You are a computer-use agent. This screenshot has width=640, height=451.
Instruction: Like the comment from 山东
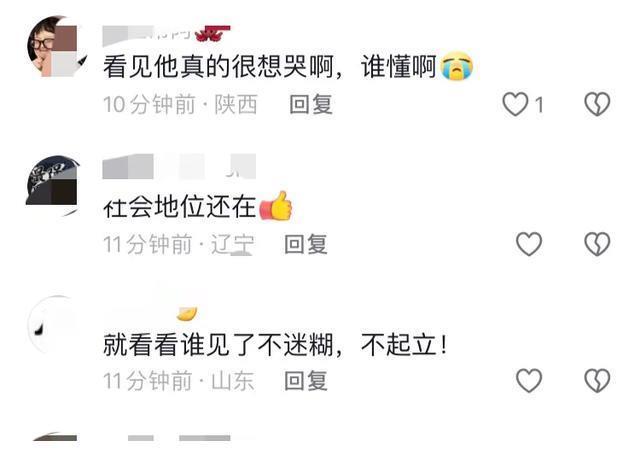(x=529, y=380)
